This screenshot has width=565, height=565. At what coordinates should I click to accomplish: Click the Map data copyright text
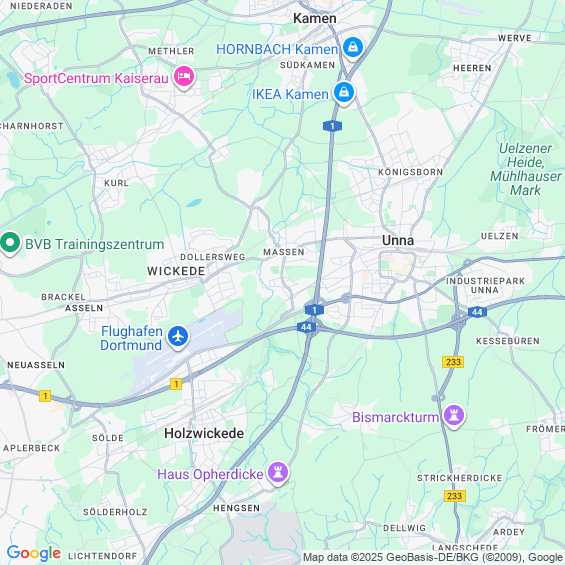(x=433, y=557)
